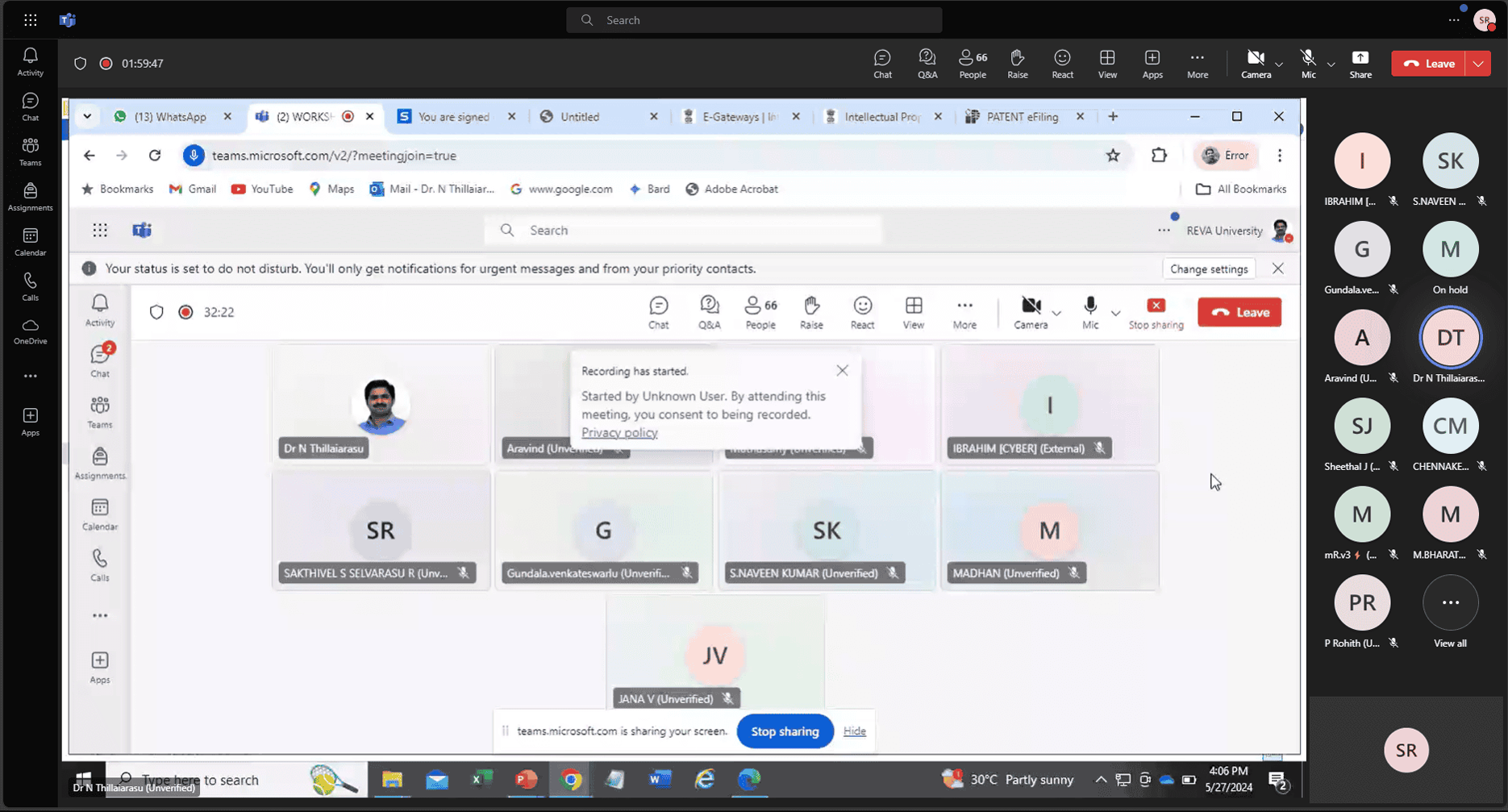Open OneDrive from the Teams sidebar
Screen dimensions: 1508x812
30,331
